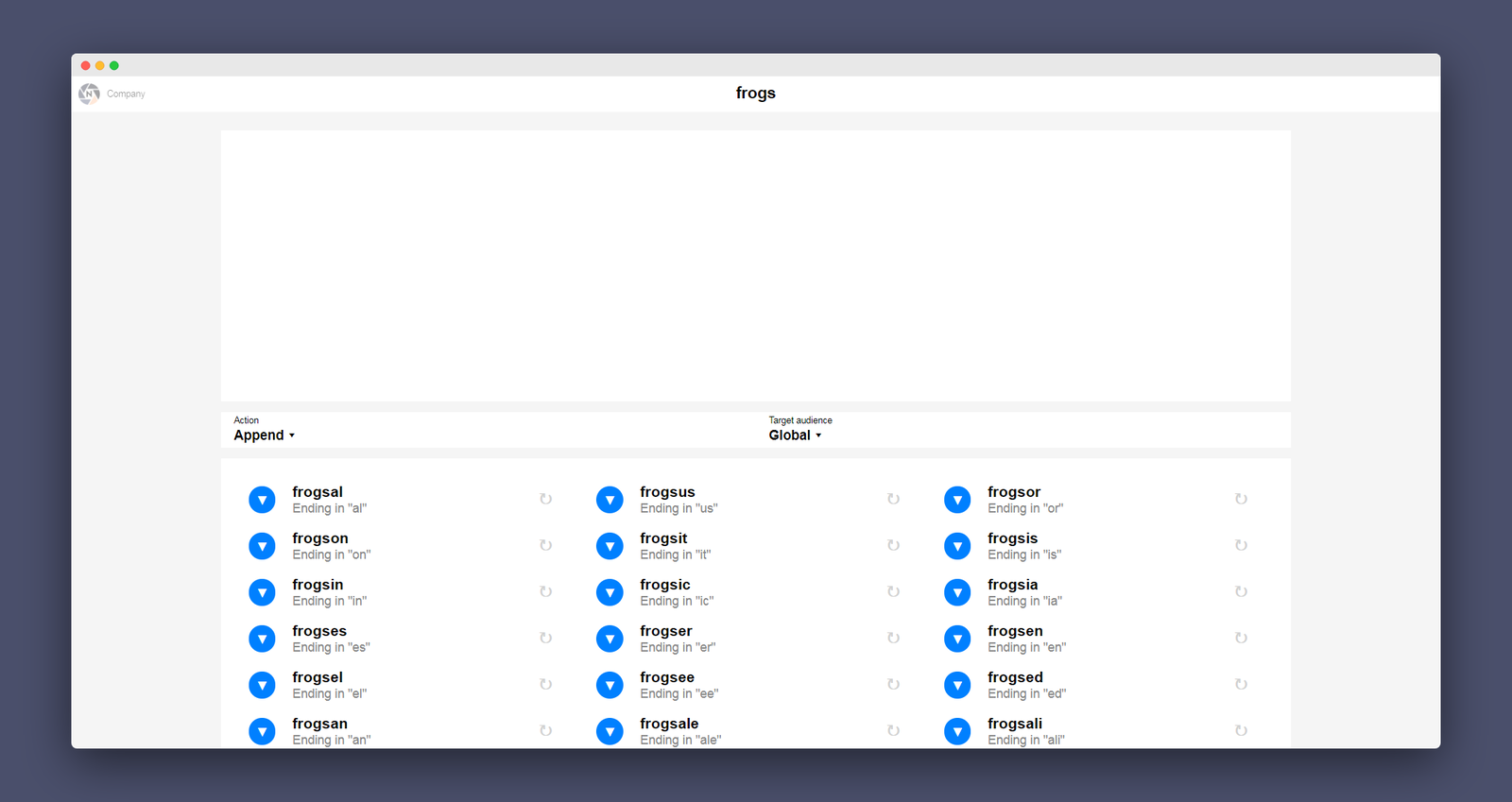Click the blue arrow icon beside frogson
The height and width of the screenshot is (802, 1512).
(262, 546)
